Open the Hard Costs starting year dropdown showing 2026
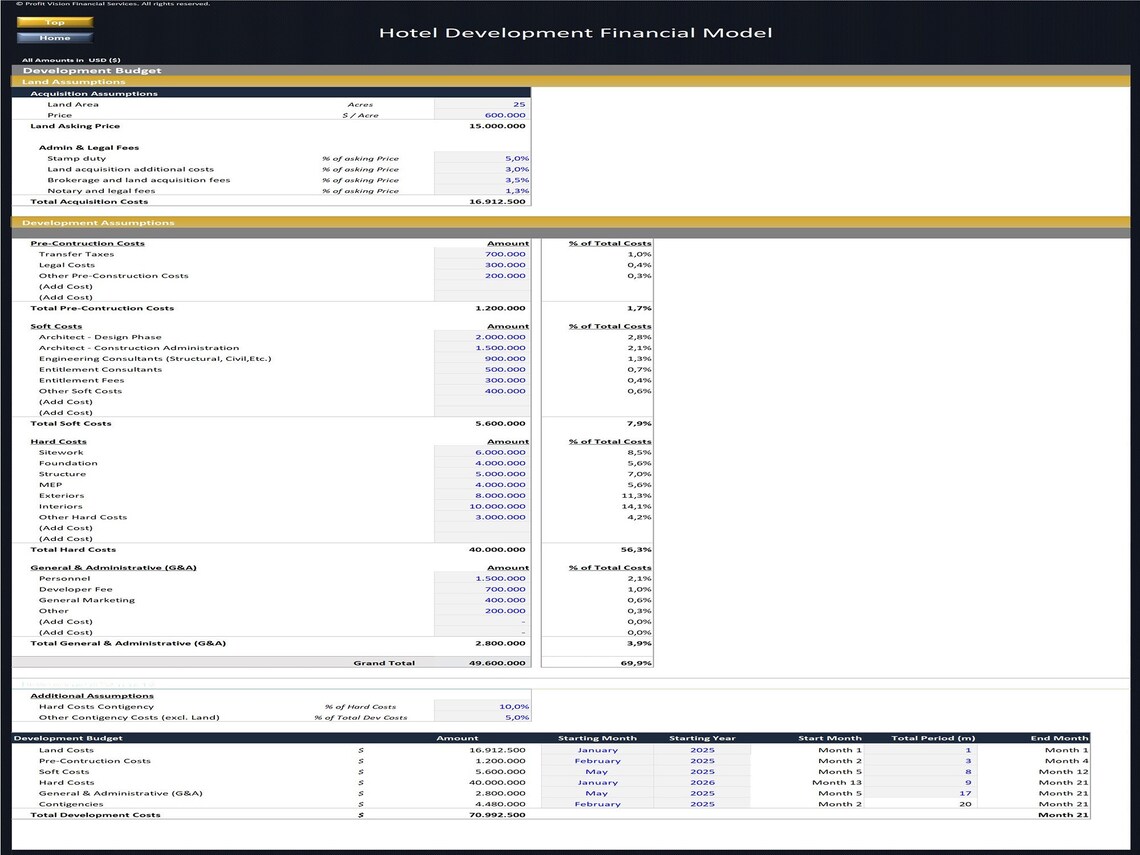Screen dimensions: 1140x855 [x=702, y=782]
